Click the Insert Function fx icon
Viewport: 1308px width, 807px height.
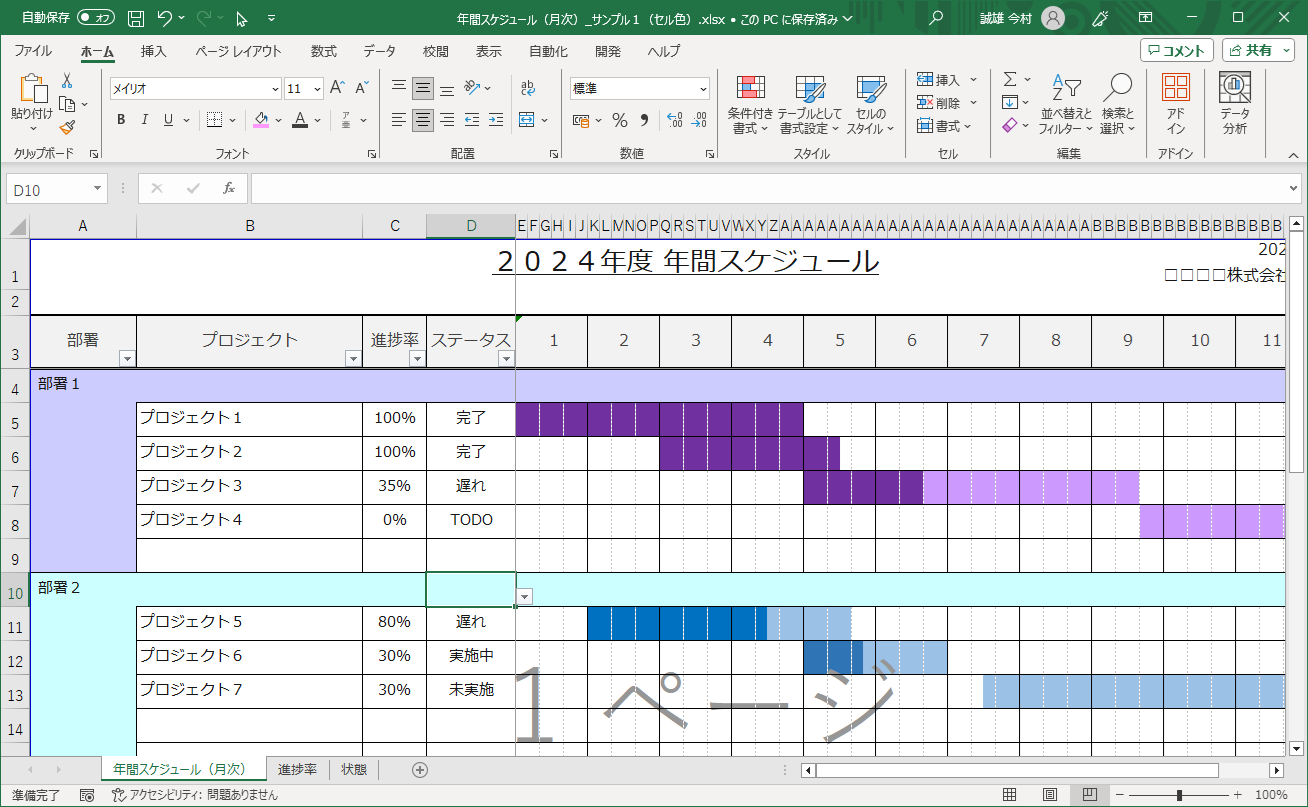[228, 189]
